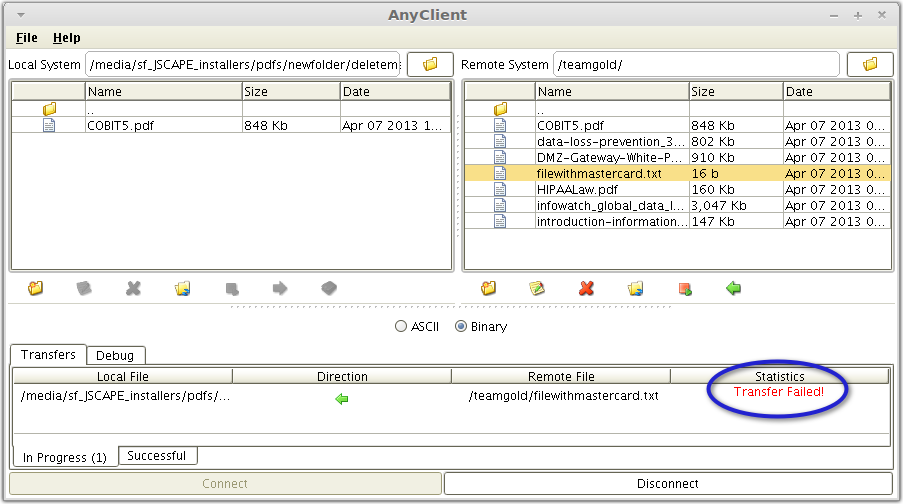Select introduction-information... remote file
The image size is (903, 504).
coord(612,222)
